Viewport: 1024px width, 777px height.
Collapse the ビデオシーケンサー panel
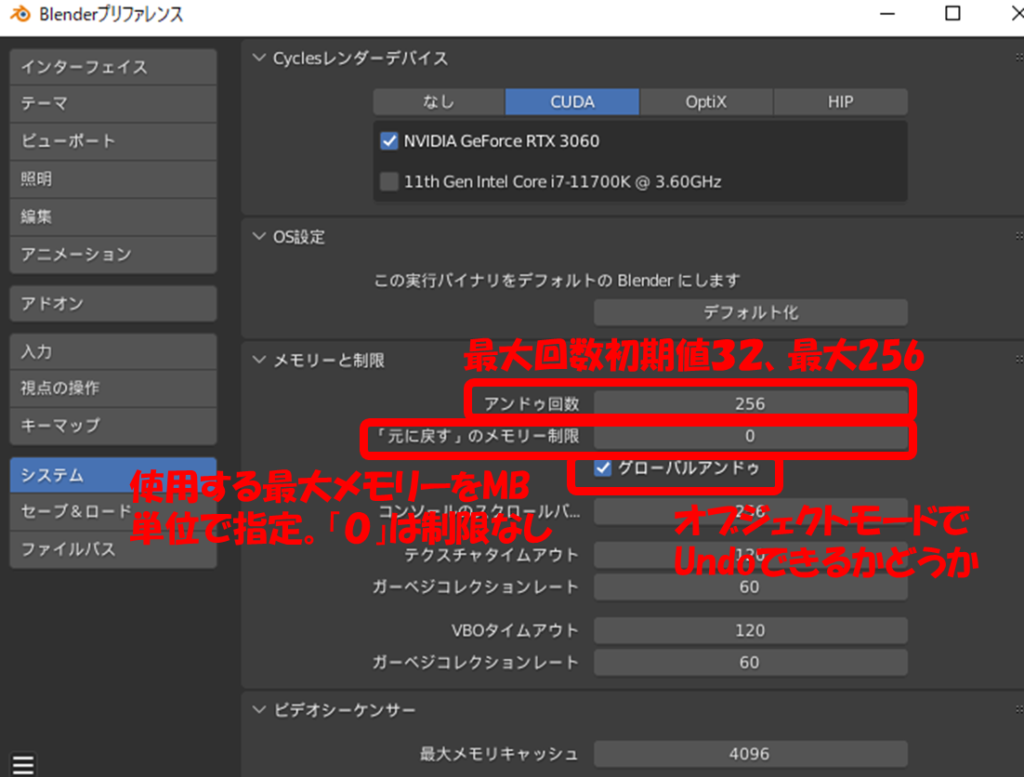coord(259,710)
